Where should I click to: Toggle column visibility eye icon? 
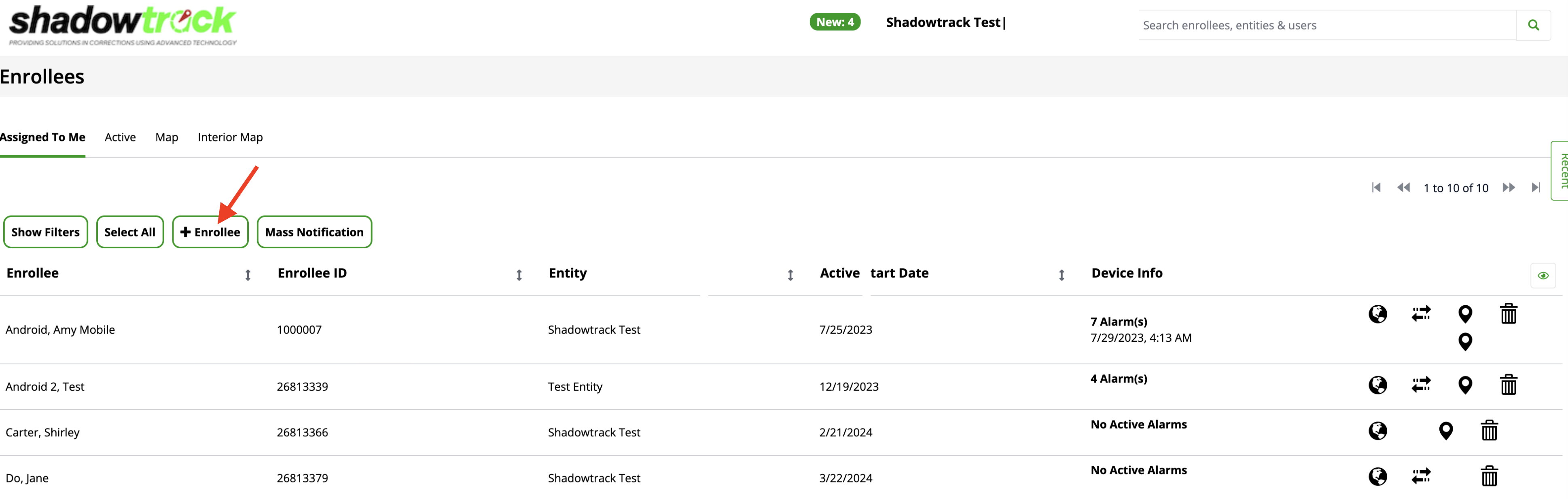click(x=1543, y=276)
